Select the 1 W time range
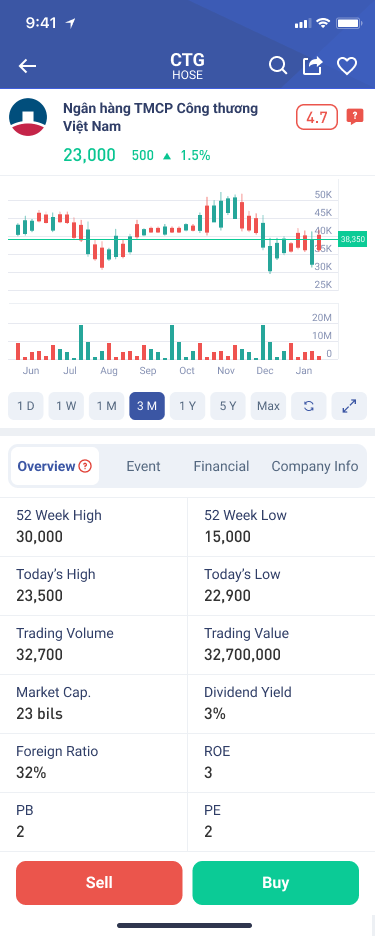 (66, 406)
